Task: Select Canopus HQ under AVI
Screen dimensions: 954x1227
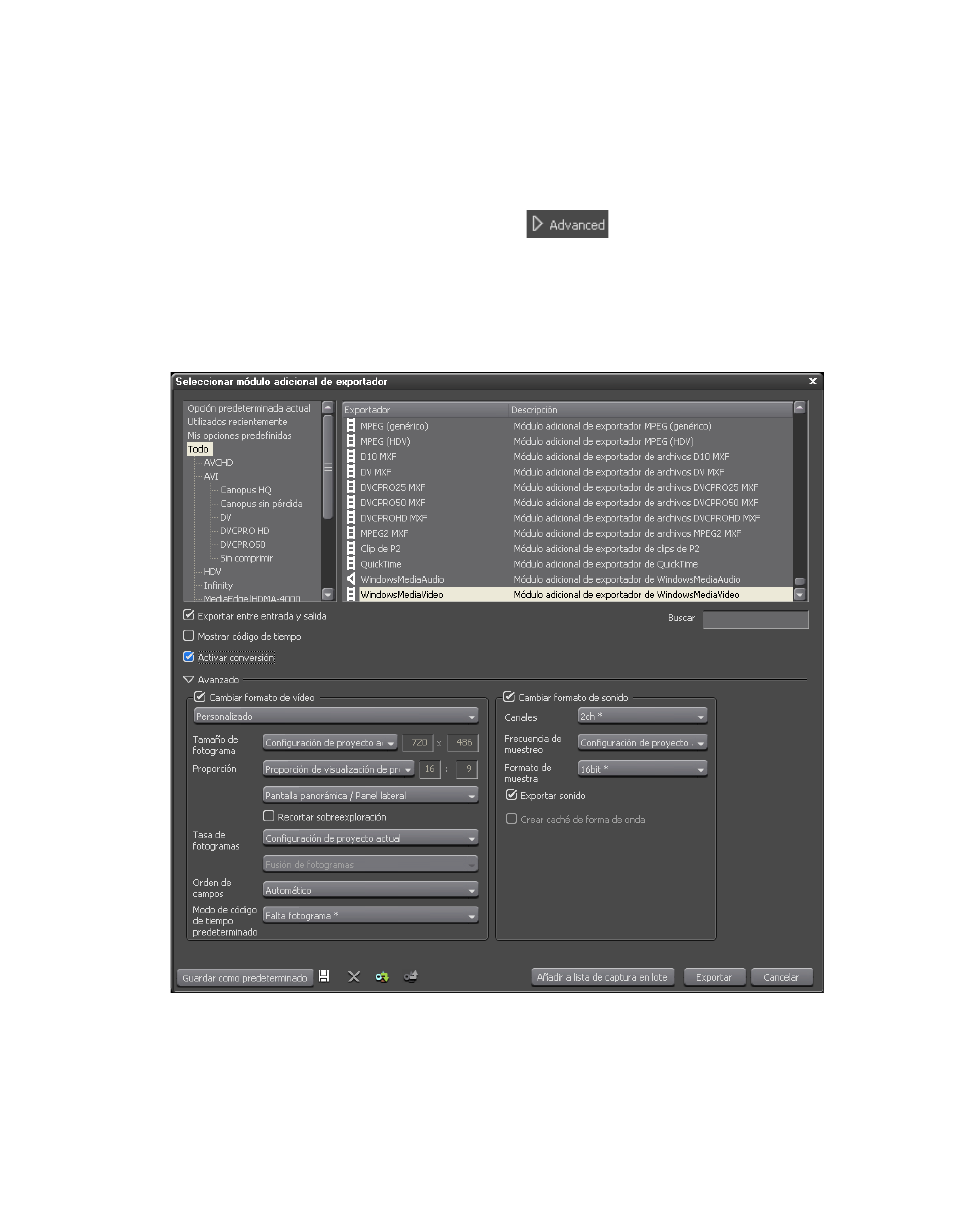Action: [x=246, y=490]
